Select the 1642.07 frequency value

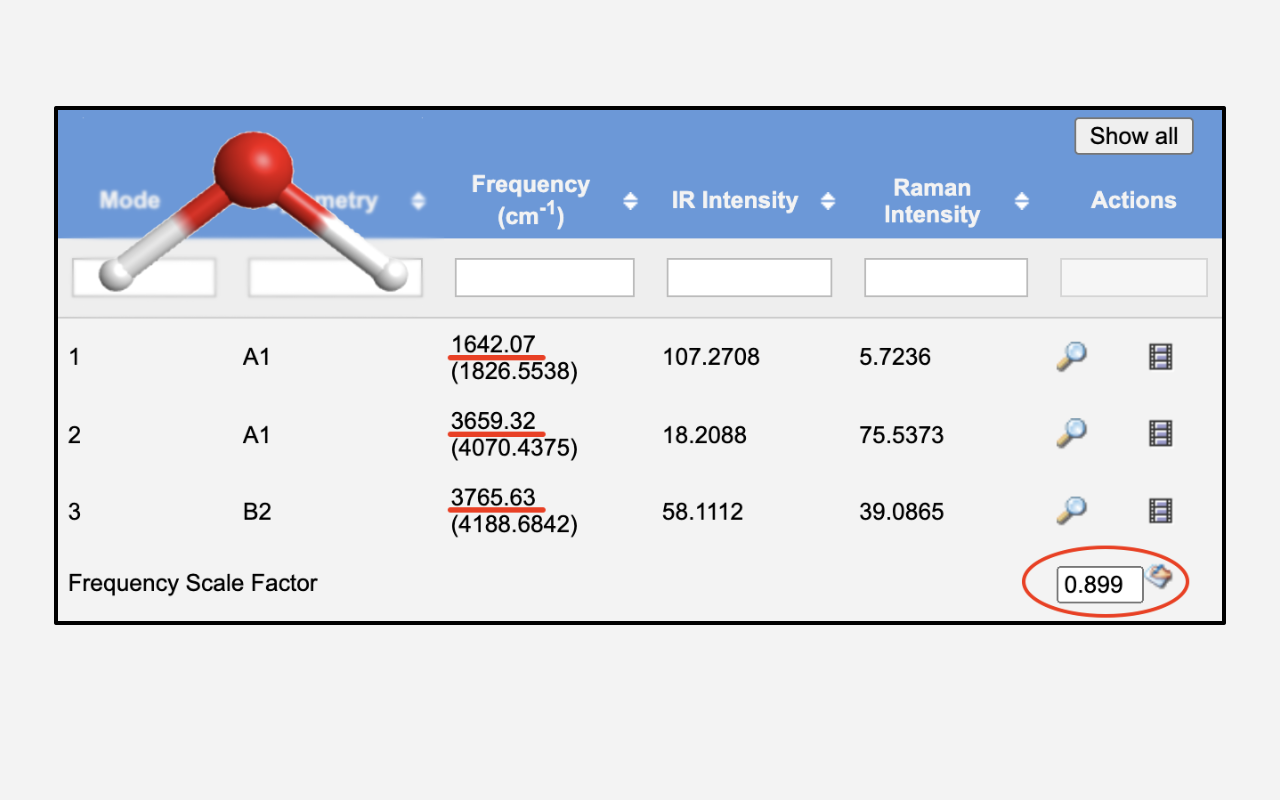point(493,344)
